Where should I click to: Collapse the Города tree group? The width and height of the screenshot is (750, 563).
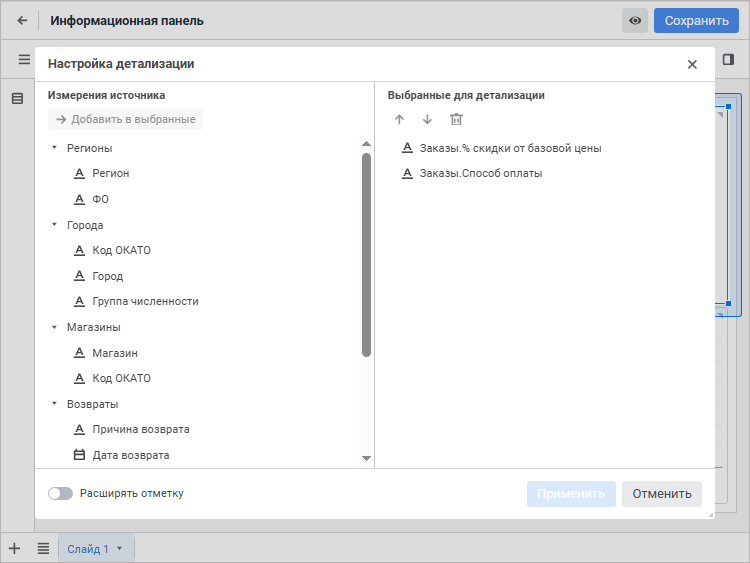[55, 225]
